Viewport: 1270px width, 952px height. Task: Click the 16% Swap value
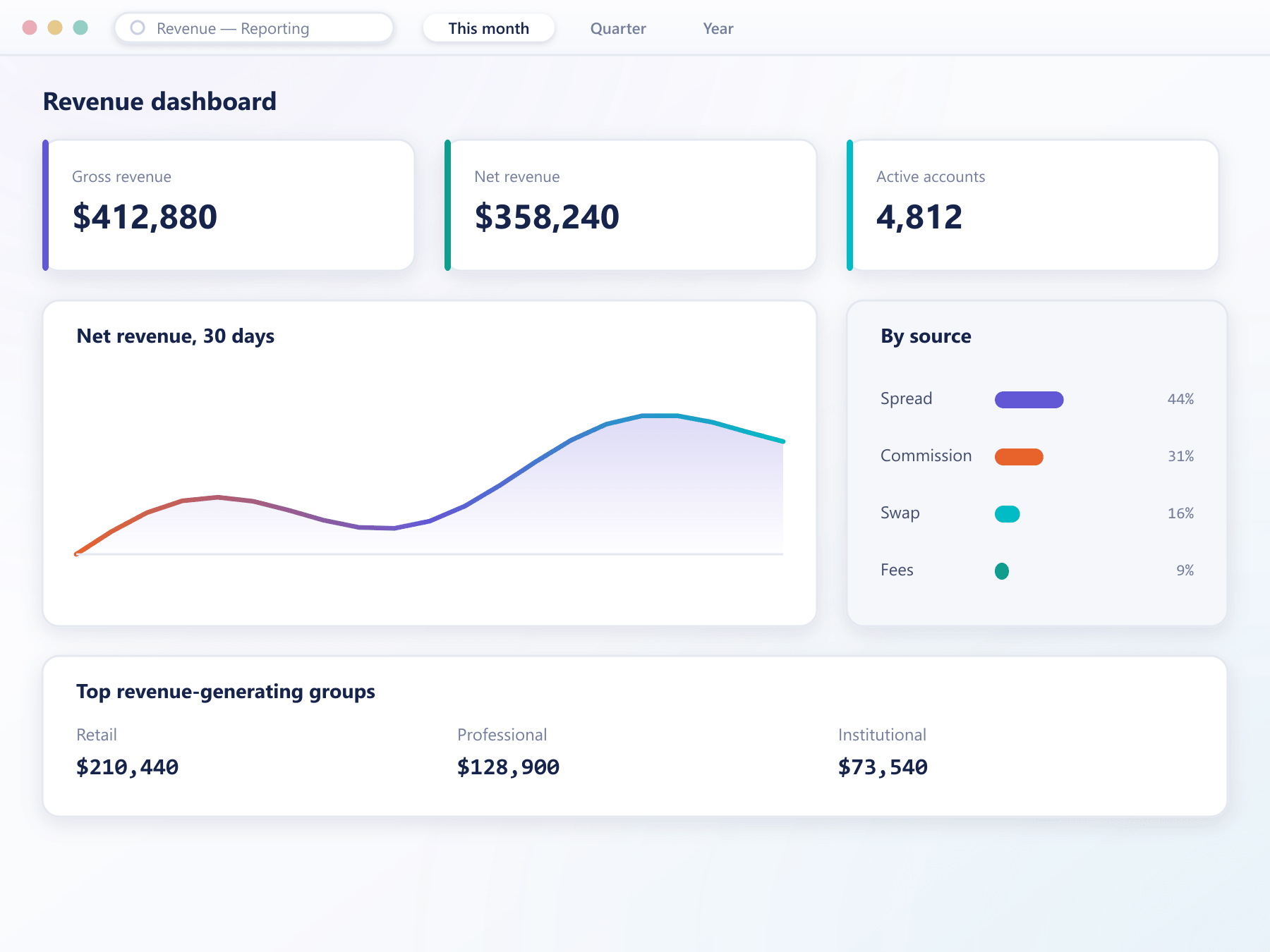click(1180, 513)
